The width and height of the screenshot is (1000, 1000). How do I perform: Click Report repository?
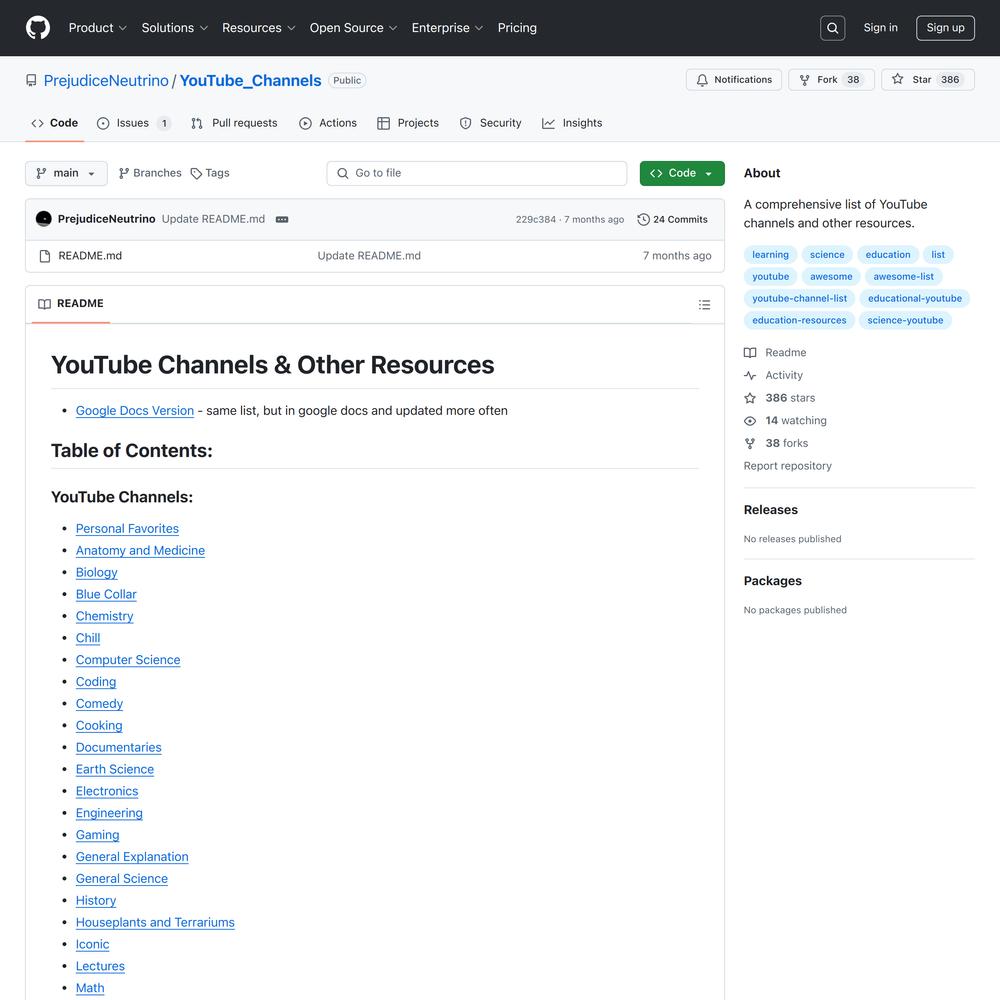click(788, 466)
